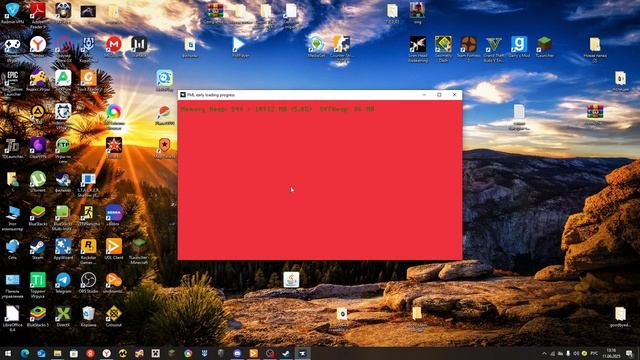Open the MediaGet desktop shortcut
The height and width of the screenshot is (360, 640).
coord(316,47)
